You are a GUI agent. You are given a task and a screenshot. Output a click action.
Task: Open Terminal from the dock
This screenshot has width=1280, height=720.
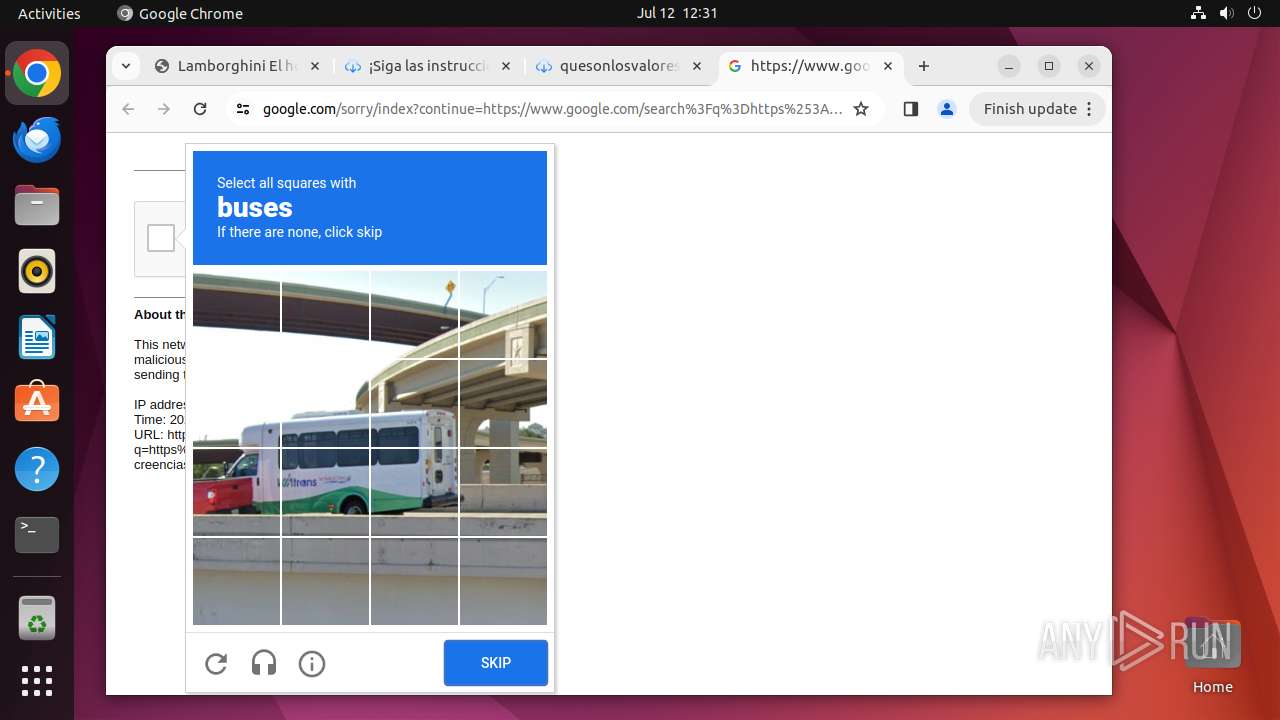click(37, 535)
